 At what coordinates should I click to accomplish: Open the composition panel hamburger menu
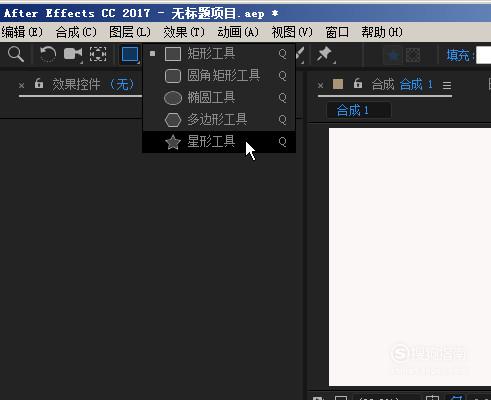pos(447,86)
